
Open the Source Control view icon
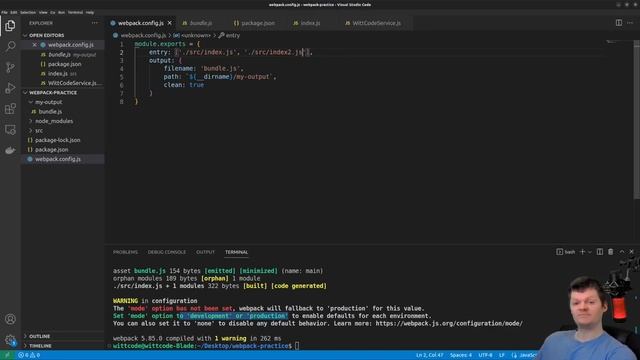10,67
